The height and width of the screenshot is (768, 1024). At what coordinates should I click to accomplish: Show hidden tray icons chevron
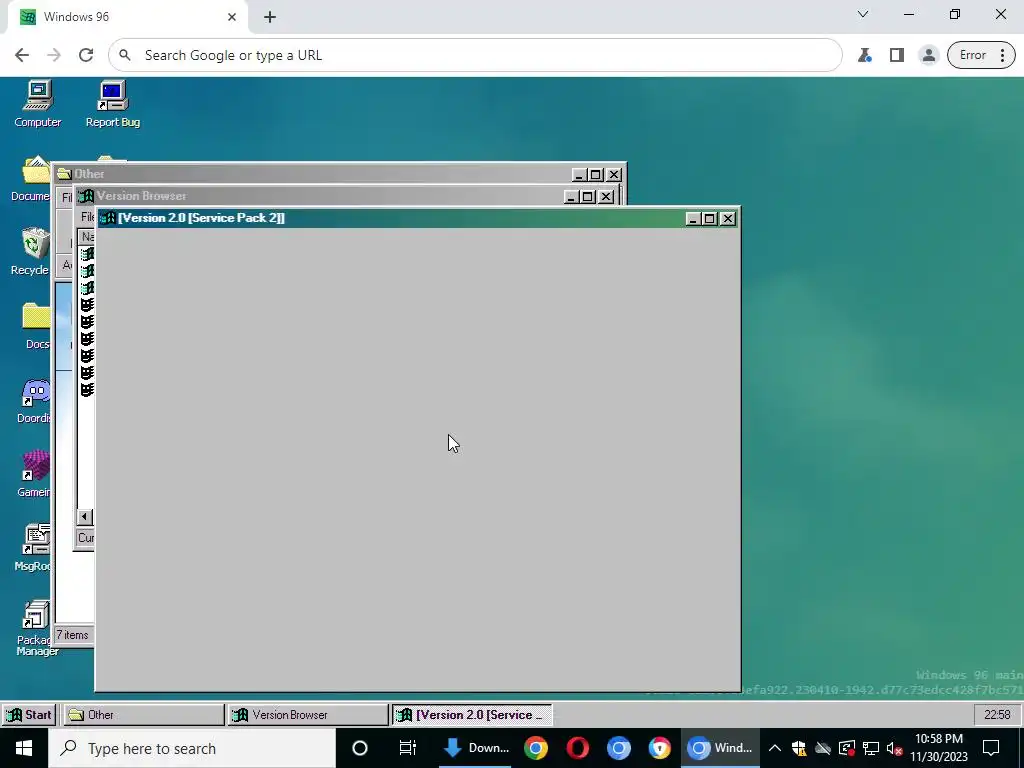point(775,748)
